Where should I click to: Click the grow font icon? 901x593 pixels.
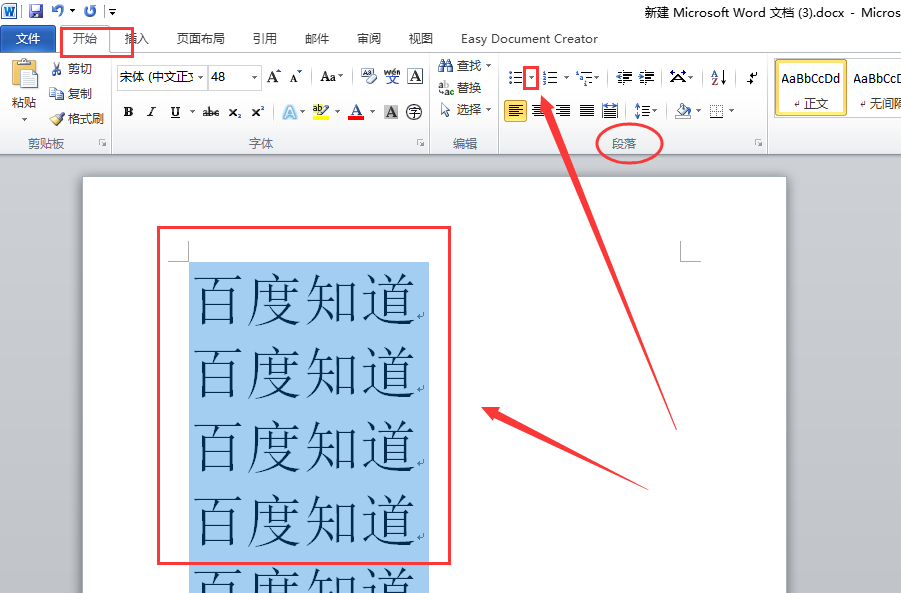coord(274,76)
